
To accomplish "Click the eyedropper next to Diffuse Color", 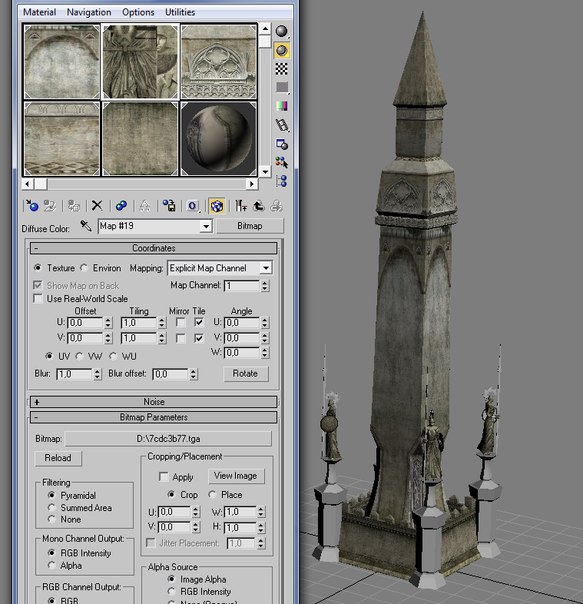I will pos(86,226).
